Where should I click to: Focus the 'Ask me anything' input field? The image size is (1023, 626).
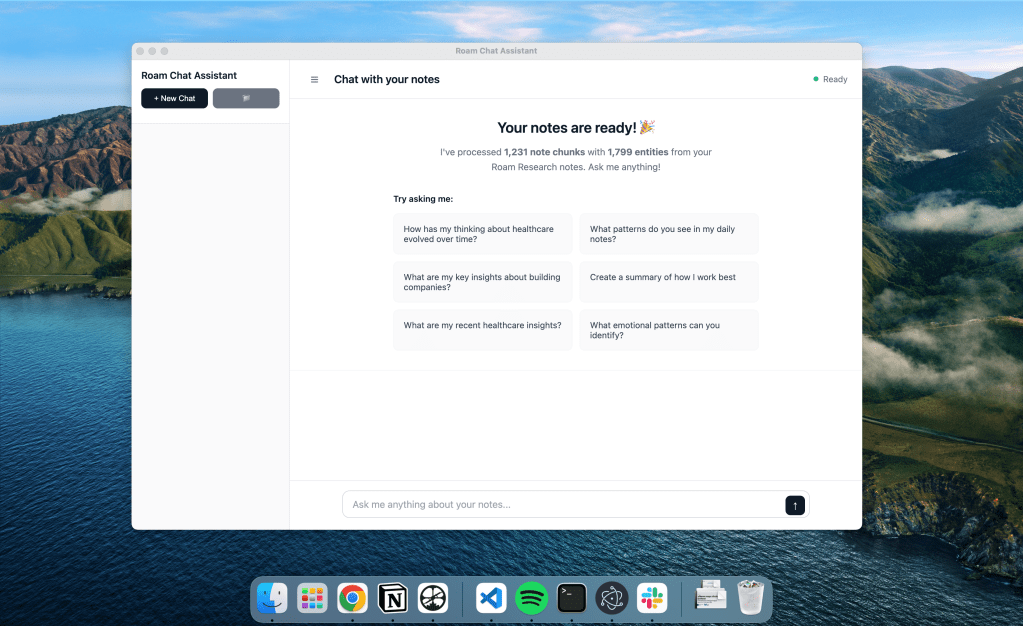[x=562, y=505]
